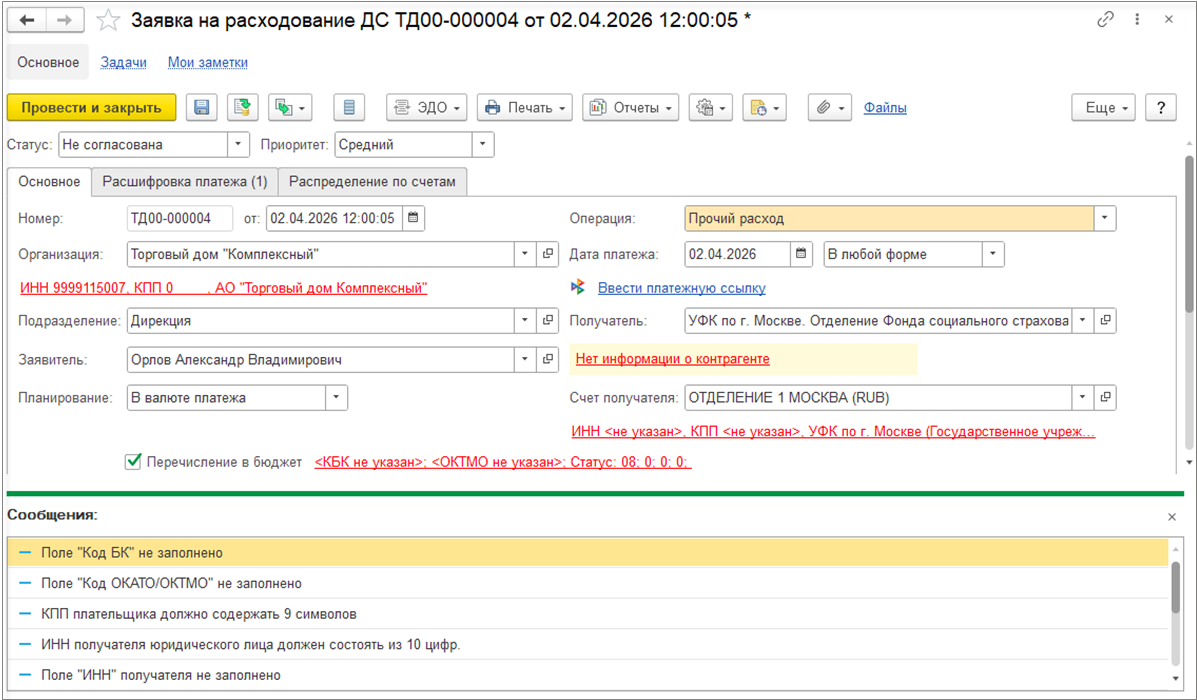
Task: Open the Приоритет dropdown list
Action: [483, 144]
